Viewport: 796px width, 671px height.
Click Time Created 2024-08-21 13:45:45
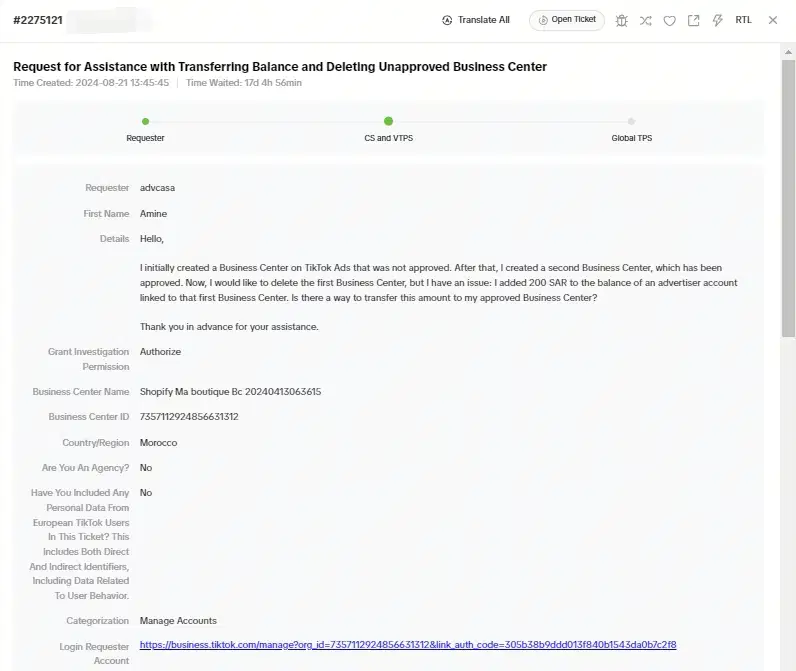(91, 83)
